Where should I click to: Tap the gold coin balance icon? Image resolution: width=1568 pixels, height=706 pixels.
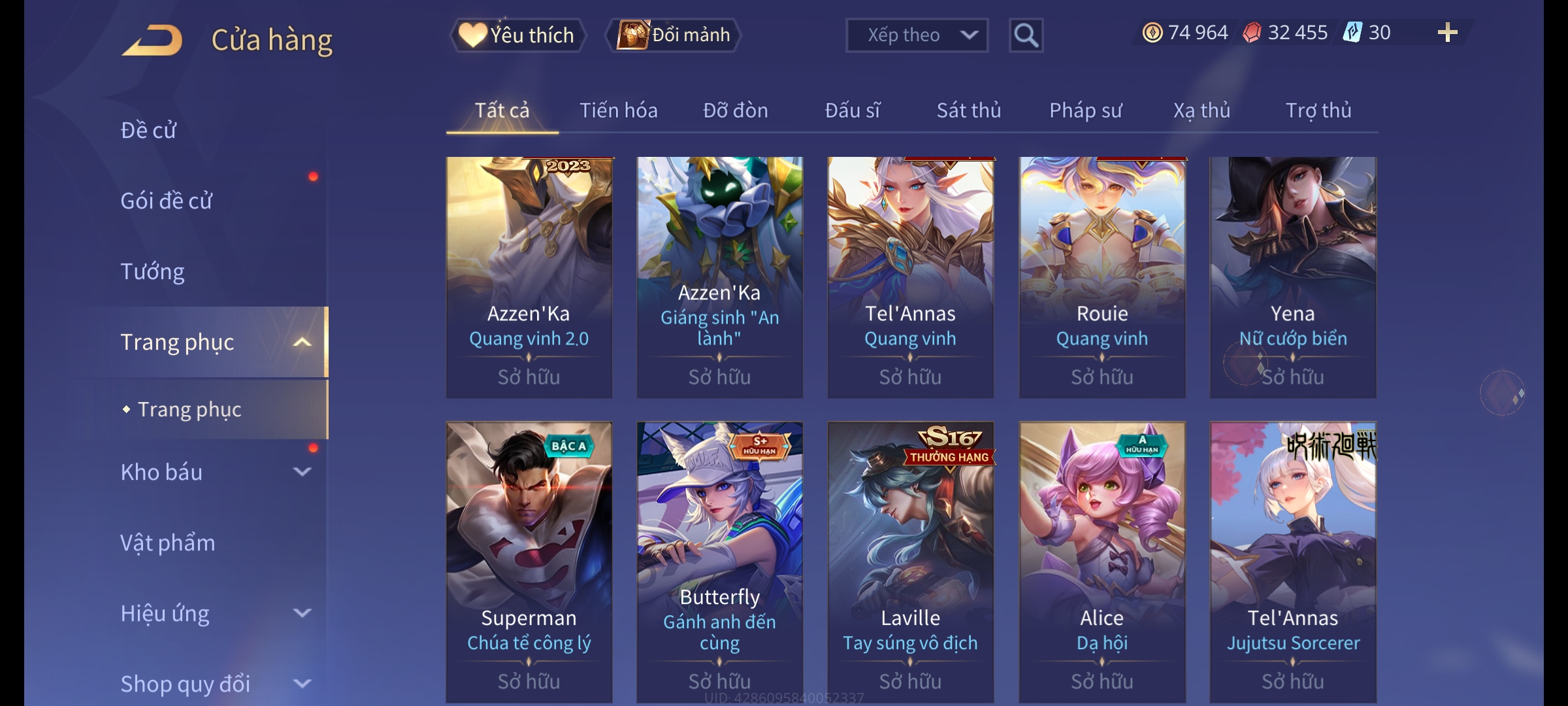click(1152, 33)
